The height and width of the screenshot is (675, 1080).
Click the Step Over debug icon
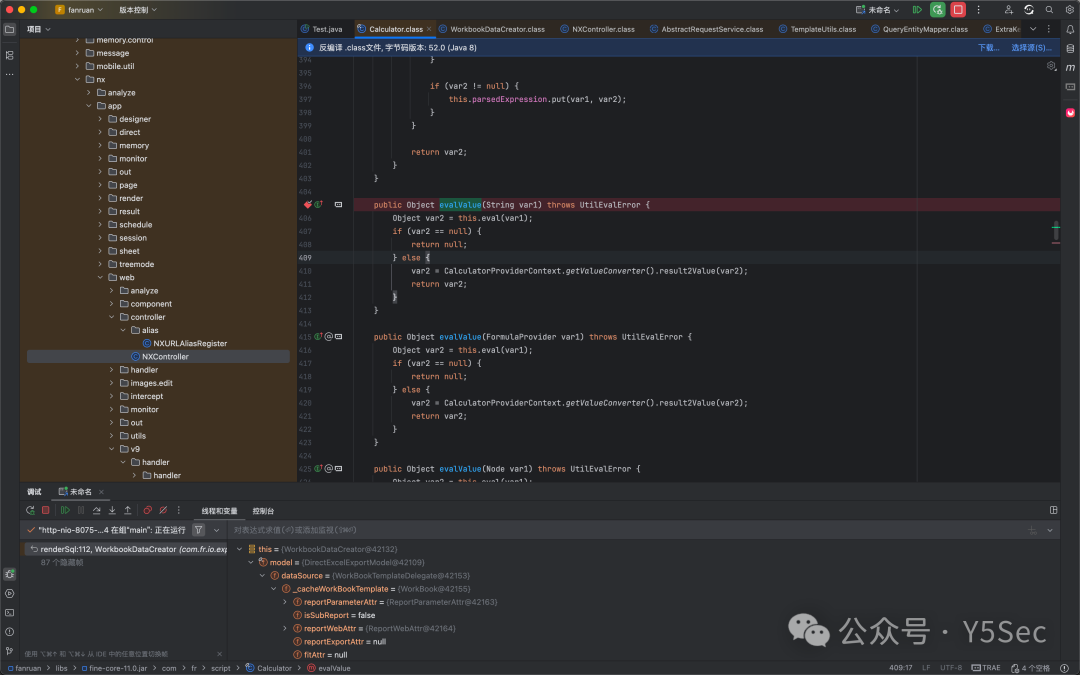tap(96, 510)
